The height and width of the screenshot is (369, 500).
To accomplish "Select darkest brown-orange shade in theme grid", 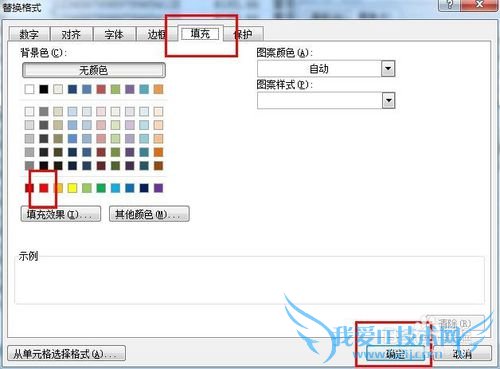I will pyautogui.click(x=158, y=166).
